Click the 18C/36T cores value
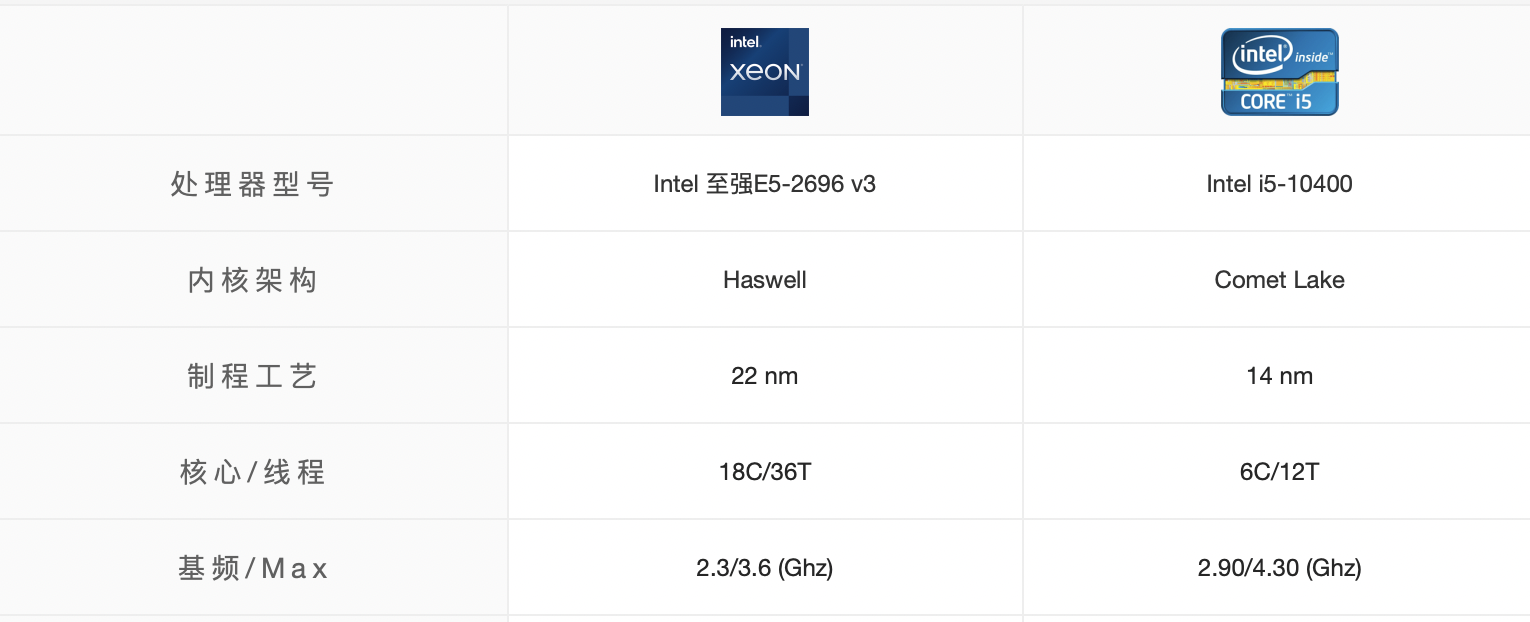The height and width of the screenshot is (622, 1530). click(x=764, y=472)
